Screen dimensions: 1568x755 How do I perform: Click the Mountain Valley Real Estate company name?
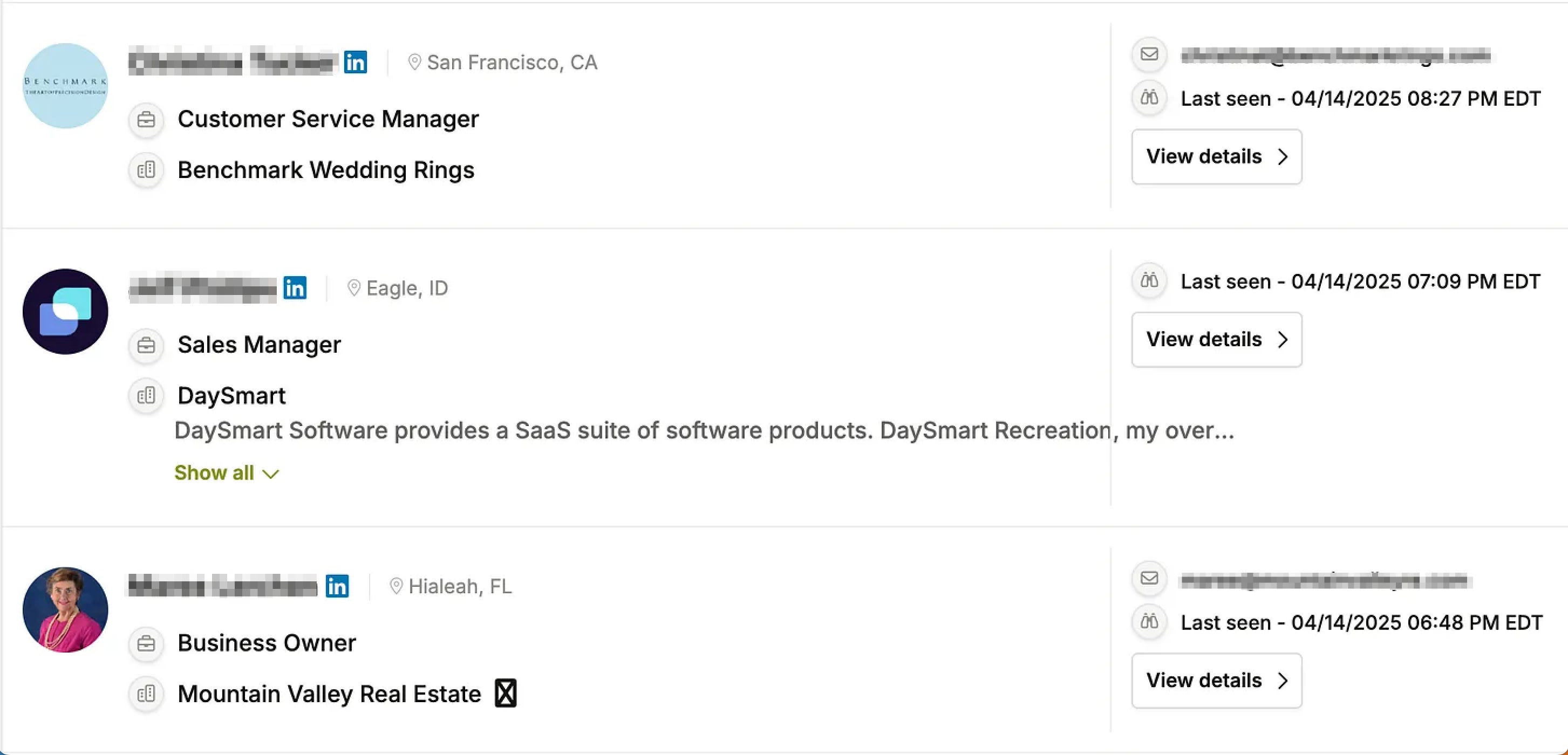pos(329,694)
